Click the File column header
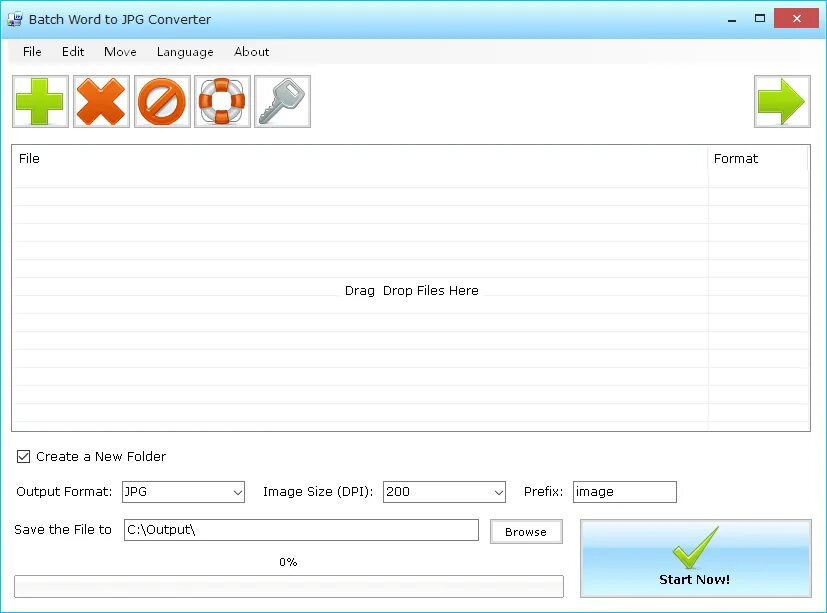827x613 pixels. 360,159
